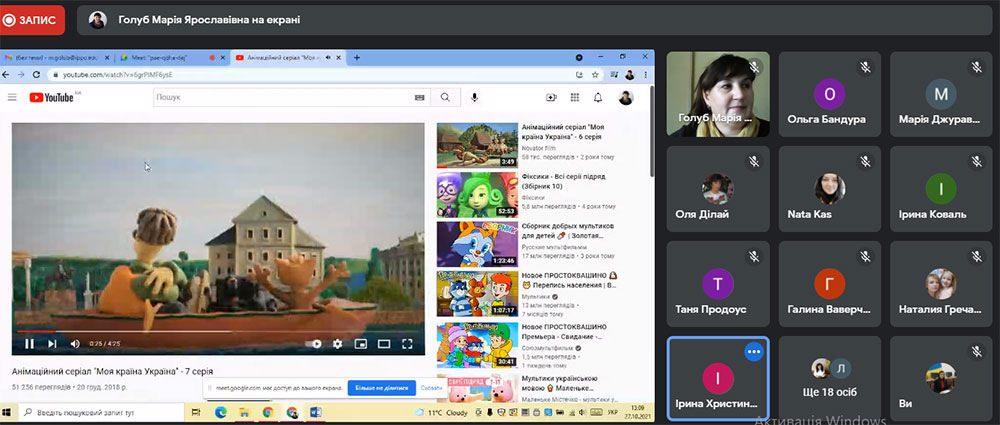1000x425 pixels.
Task: Open the Chrome three-dot menu
Action: (646, 75)
